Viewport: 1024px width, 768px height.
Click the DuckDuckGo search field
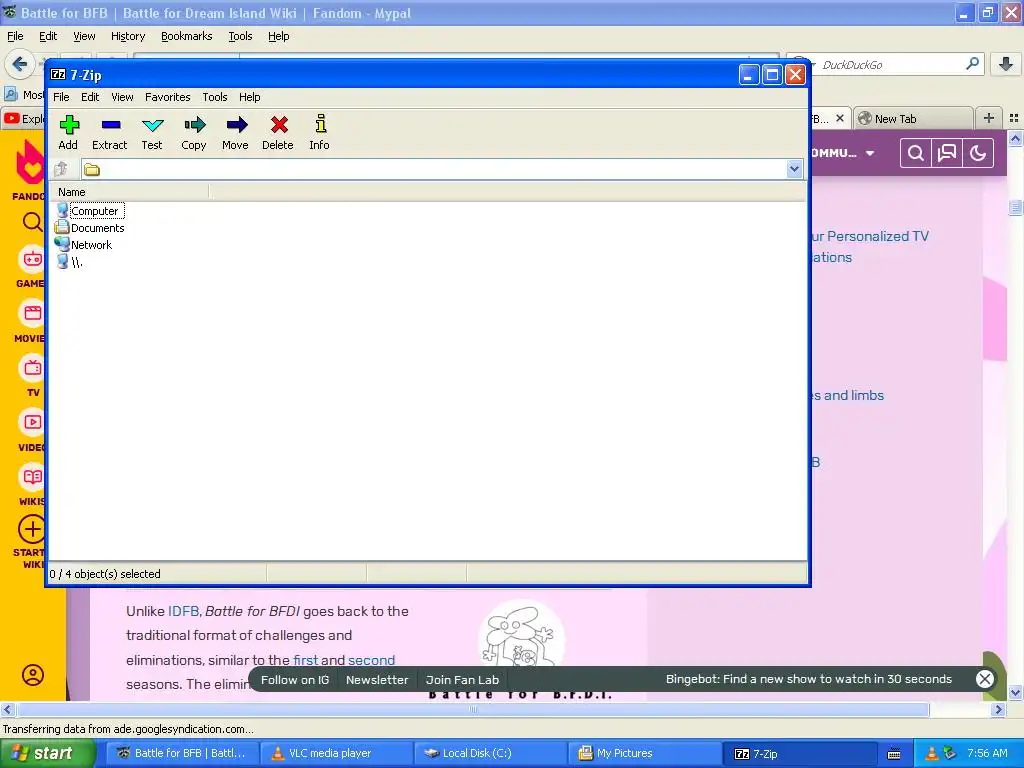(888, 65)
